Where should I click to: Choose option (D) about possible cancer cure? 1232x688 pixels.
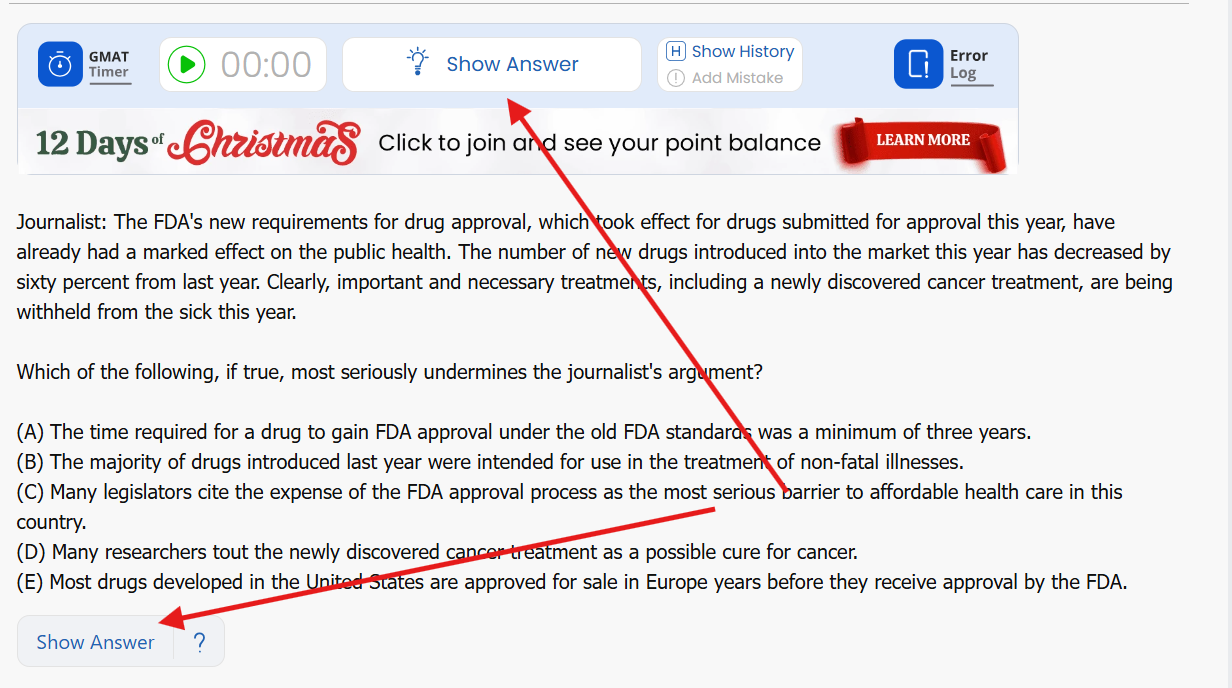pyautogui.click(x=437, y=552)
